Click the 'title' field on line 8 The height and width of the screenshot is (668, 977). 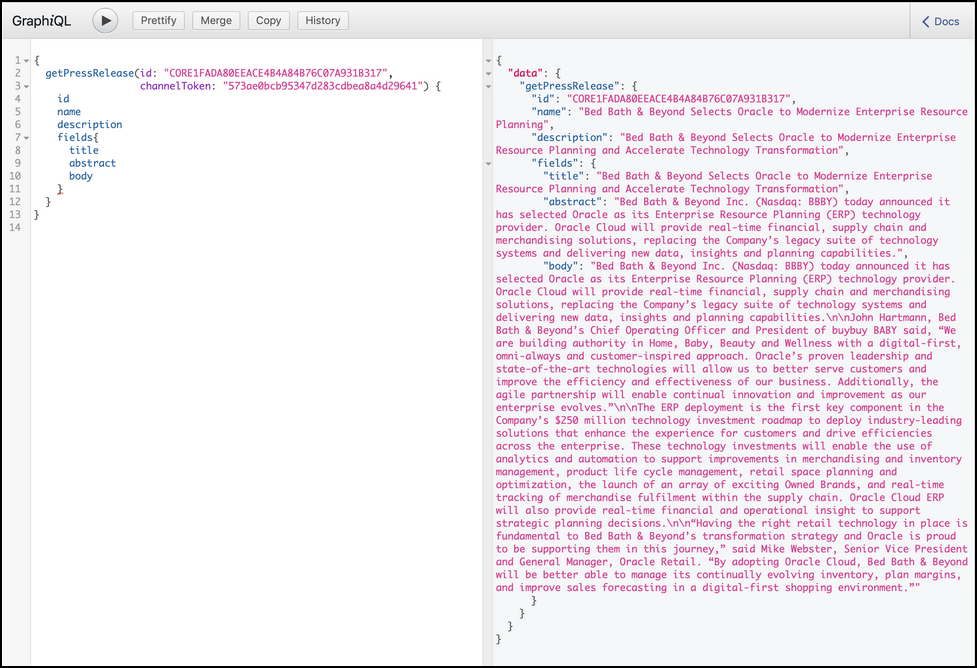point(83,150)
